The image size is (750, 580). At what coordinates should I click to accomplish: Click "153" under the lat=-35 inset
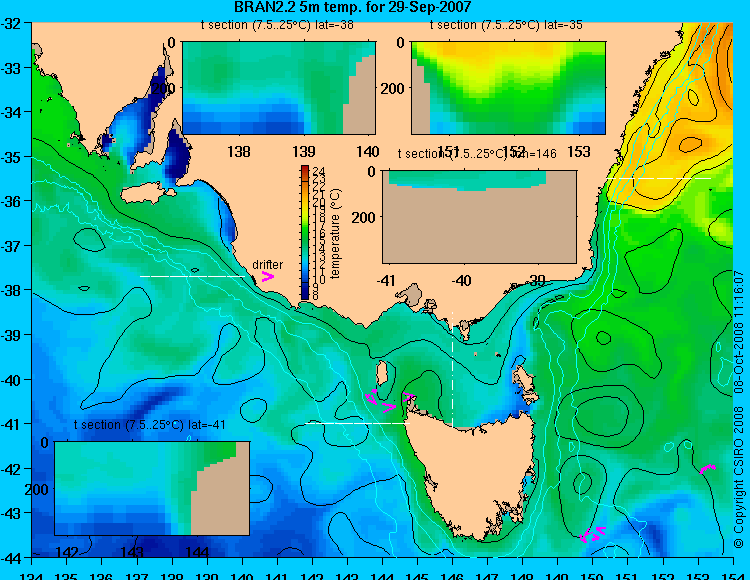point(578,152)
